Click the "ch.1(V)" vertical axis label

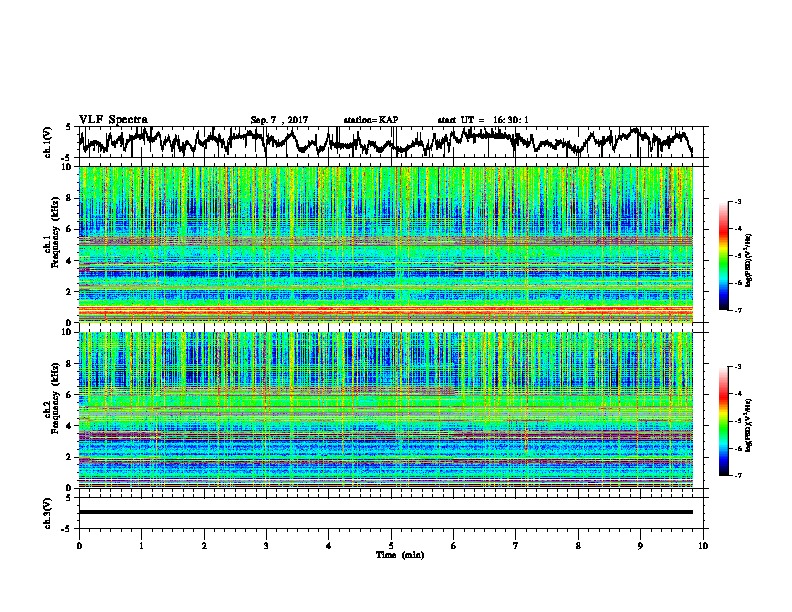tap(48, 142)
